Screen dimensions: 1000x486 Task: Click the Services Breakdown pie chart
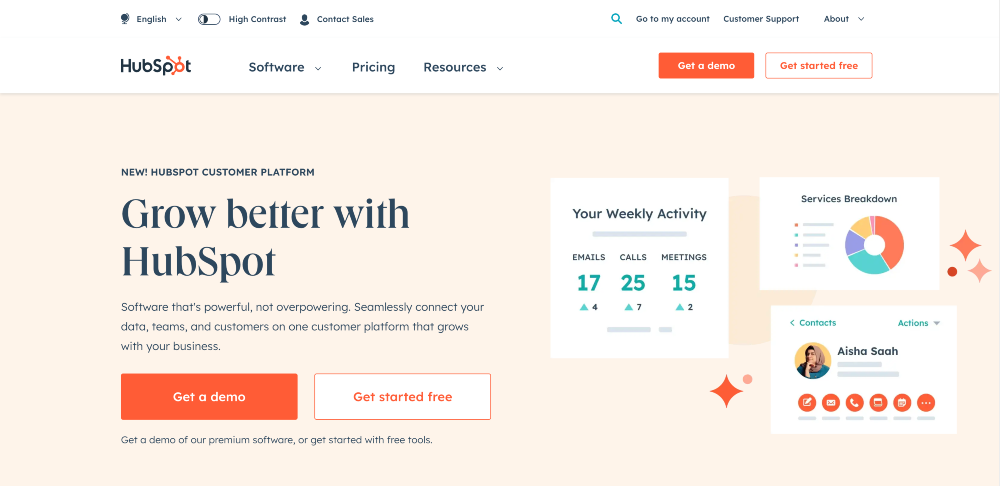tap(874, 245)
